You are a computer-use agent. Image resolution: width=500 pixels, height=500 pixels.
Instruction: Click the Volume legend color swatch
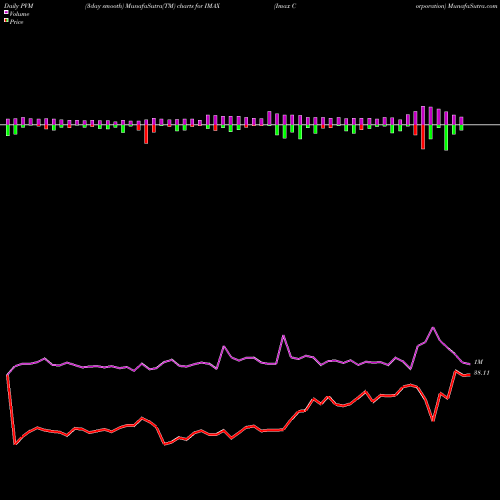pyautogui.click(x=6, y=12)
